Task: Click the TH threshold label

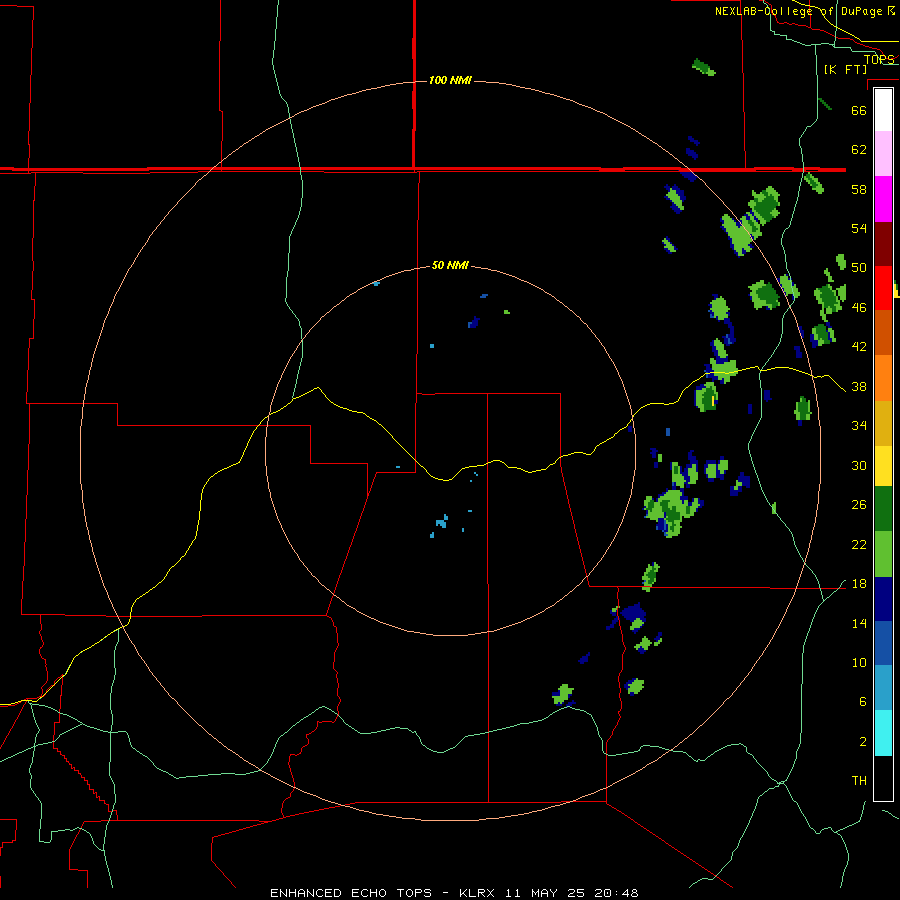Action: click(x=859, y=781)
